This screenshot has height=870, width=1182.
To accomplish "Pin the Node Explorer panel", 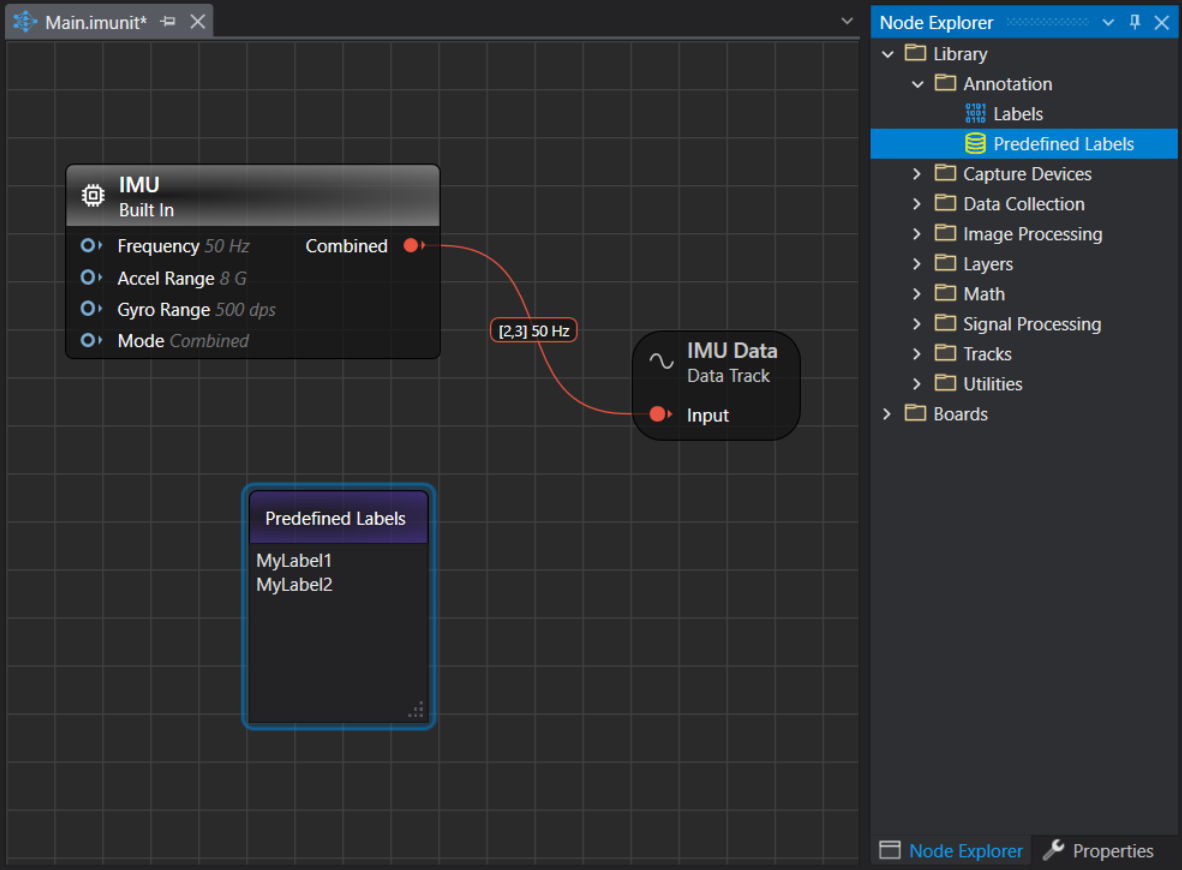I will tap(1135, 22).
